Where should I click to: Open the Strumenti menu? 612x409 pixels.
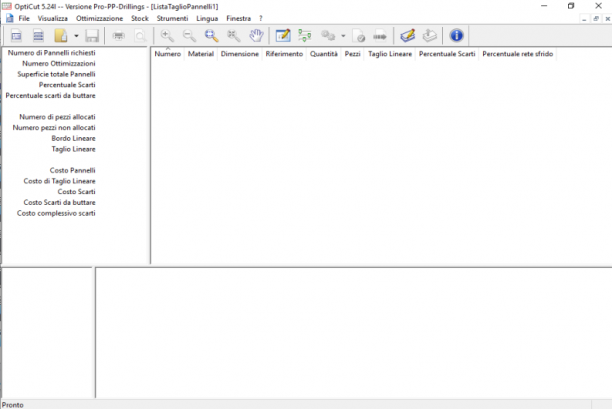(172, 18)
